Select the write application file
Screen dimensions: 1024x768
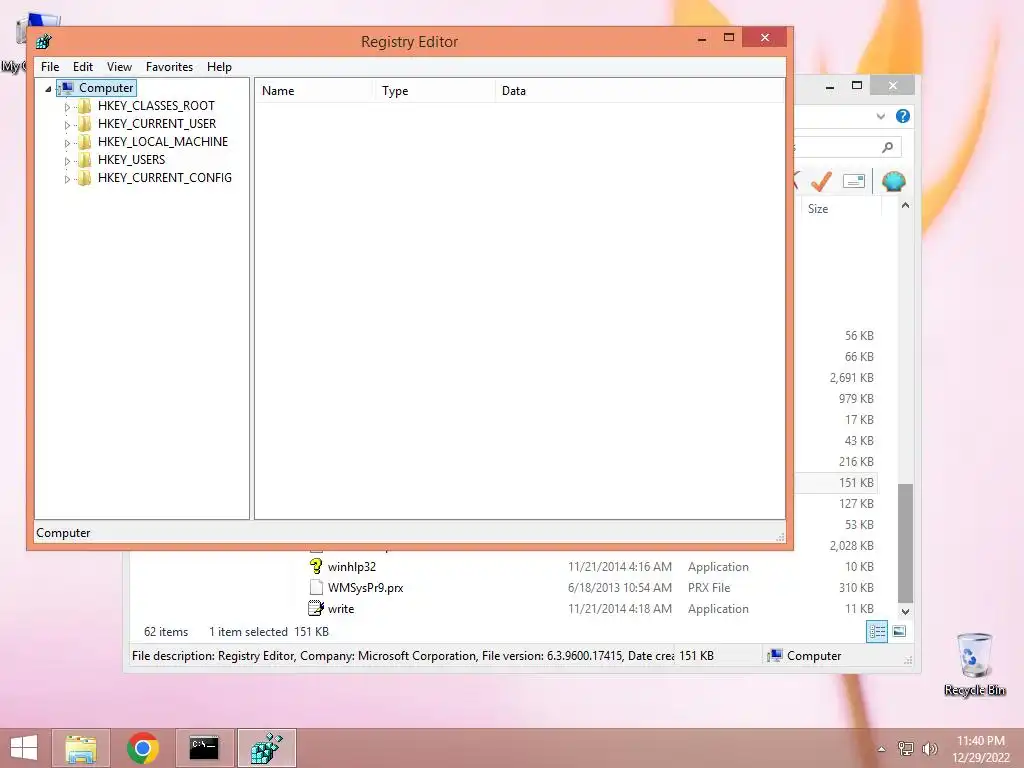[341, 609]
